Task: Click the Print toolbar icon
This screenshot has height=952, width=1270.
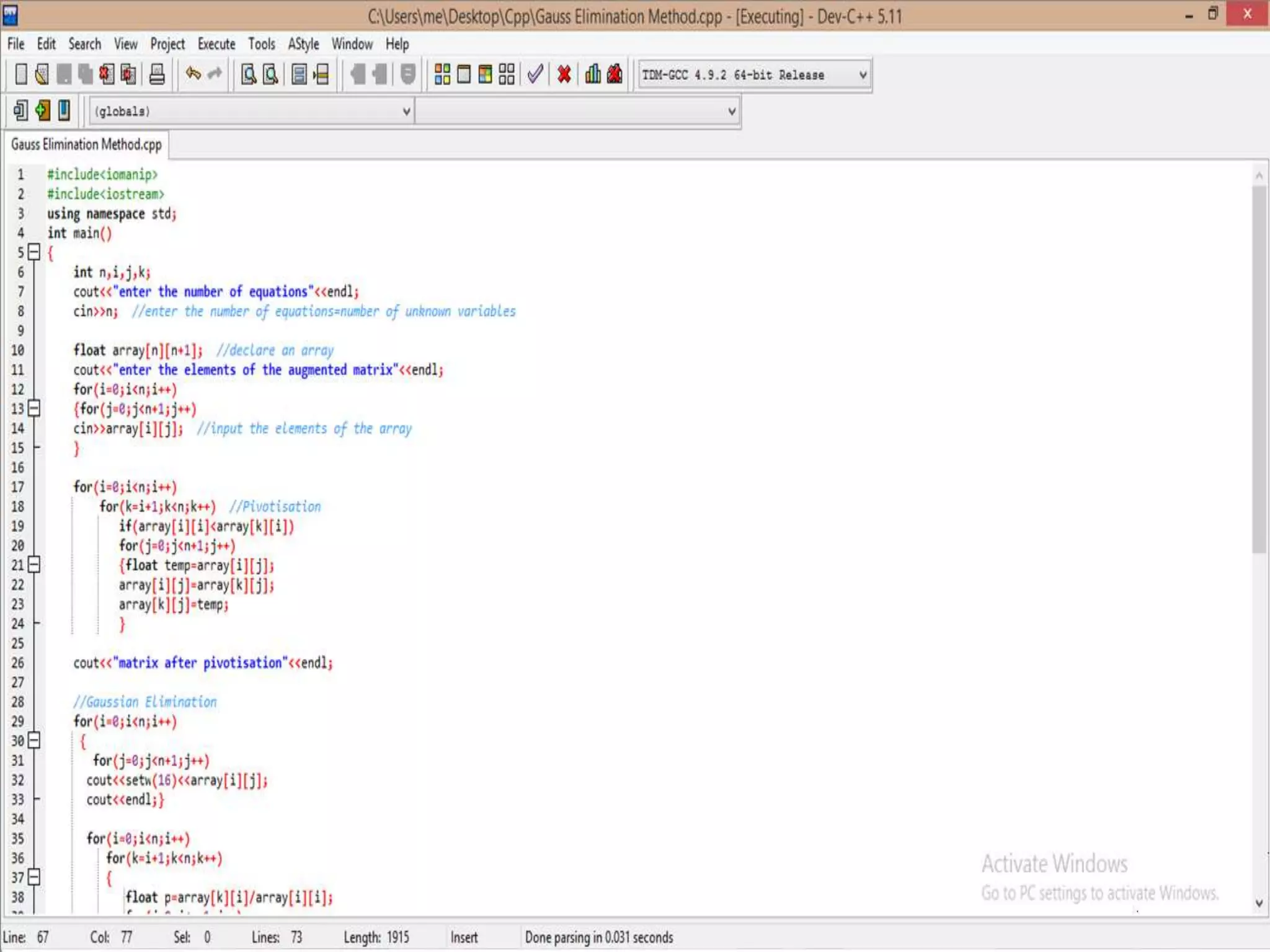Action: pos(157,74)
